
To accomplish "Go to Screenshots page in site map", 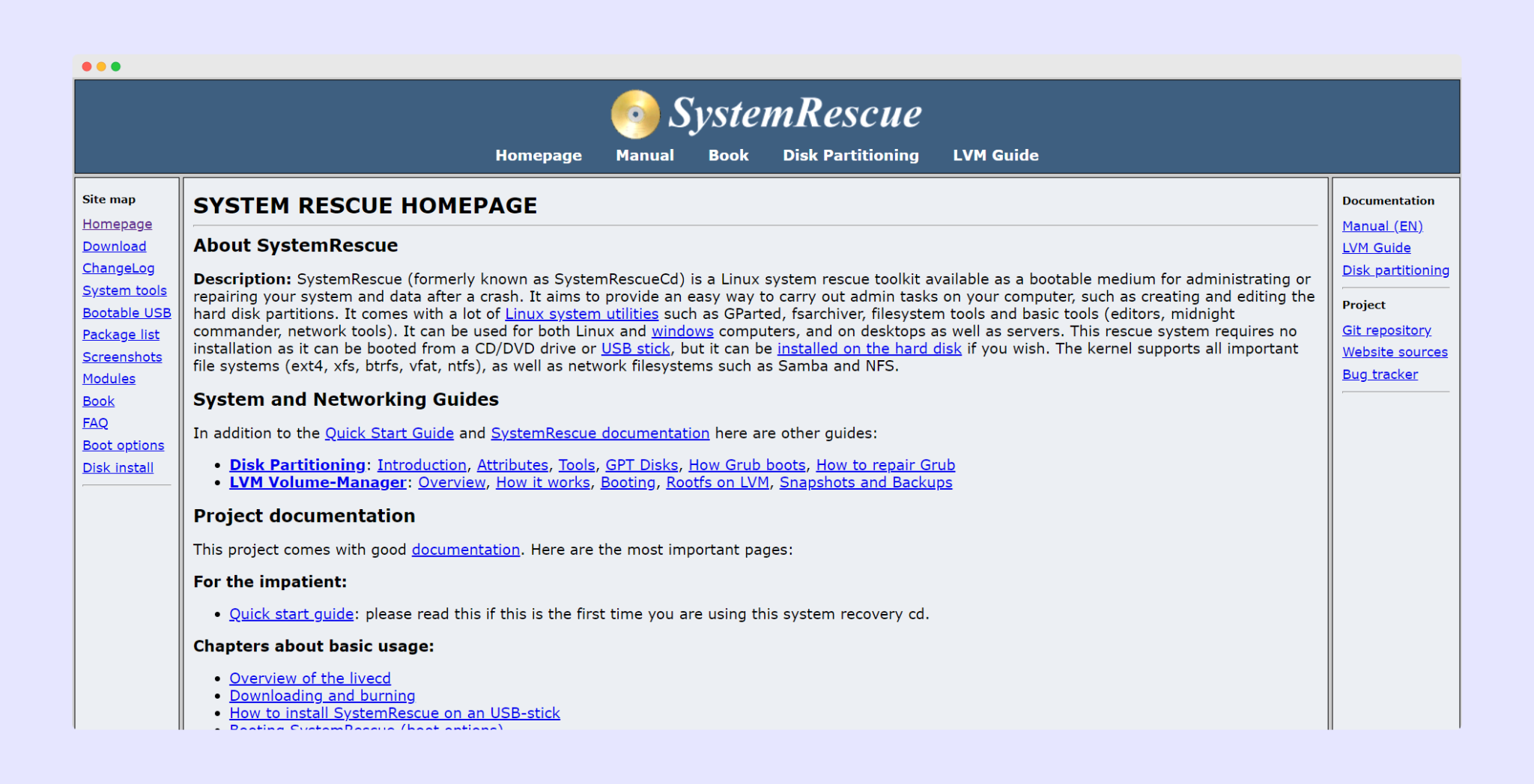I will click(122, 357).
